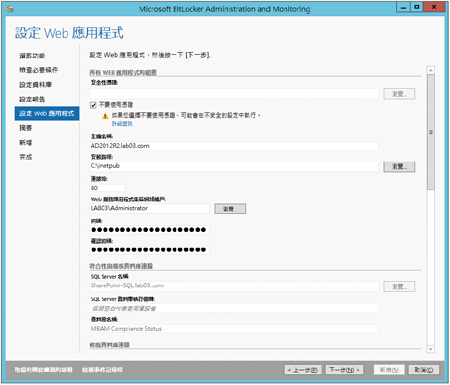The width and height of the screenshot is (450, 385).
Task: Open the 檢視事件記錄檔 event log link
Action: pyautogui.click(x=102, y=370)
